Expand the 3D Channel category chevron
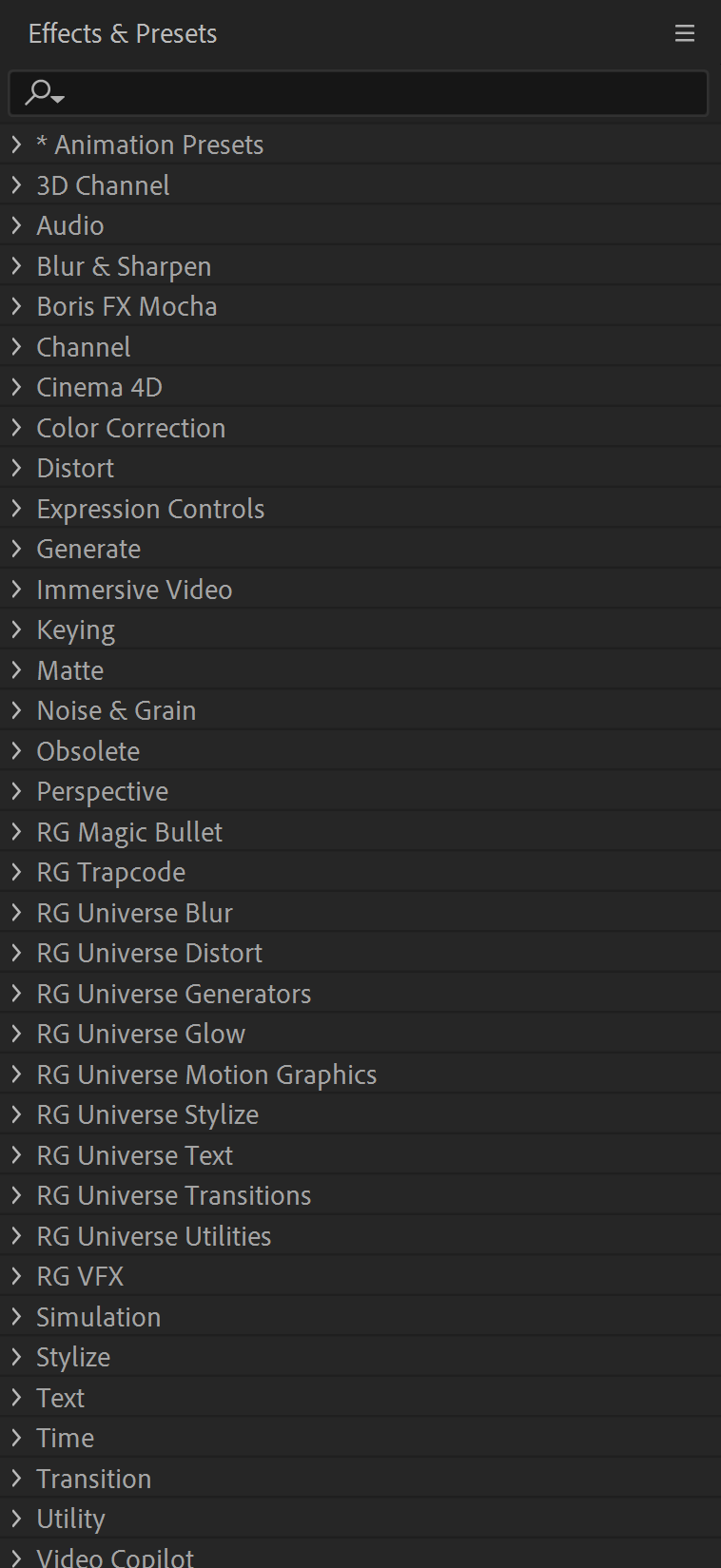Viewport: 721px width, 1568px height. (16, 185)
